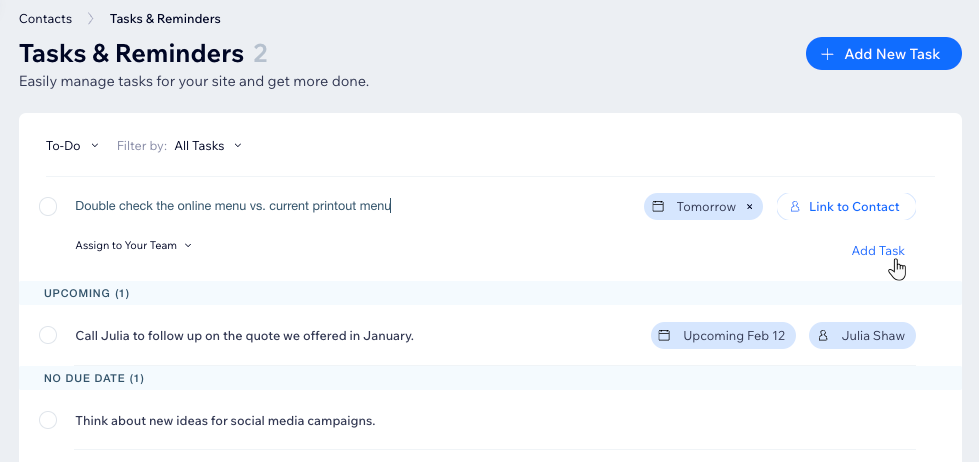
Task: Click the person icon in the Julia Shaw chip
Action: 823,336
